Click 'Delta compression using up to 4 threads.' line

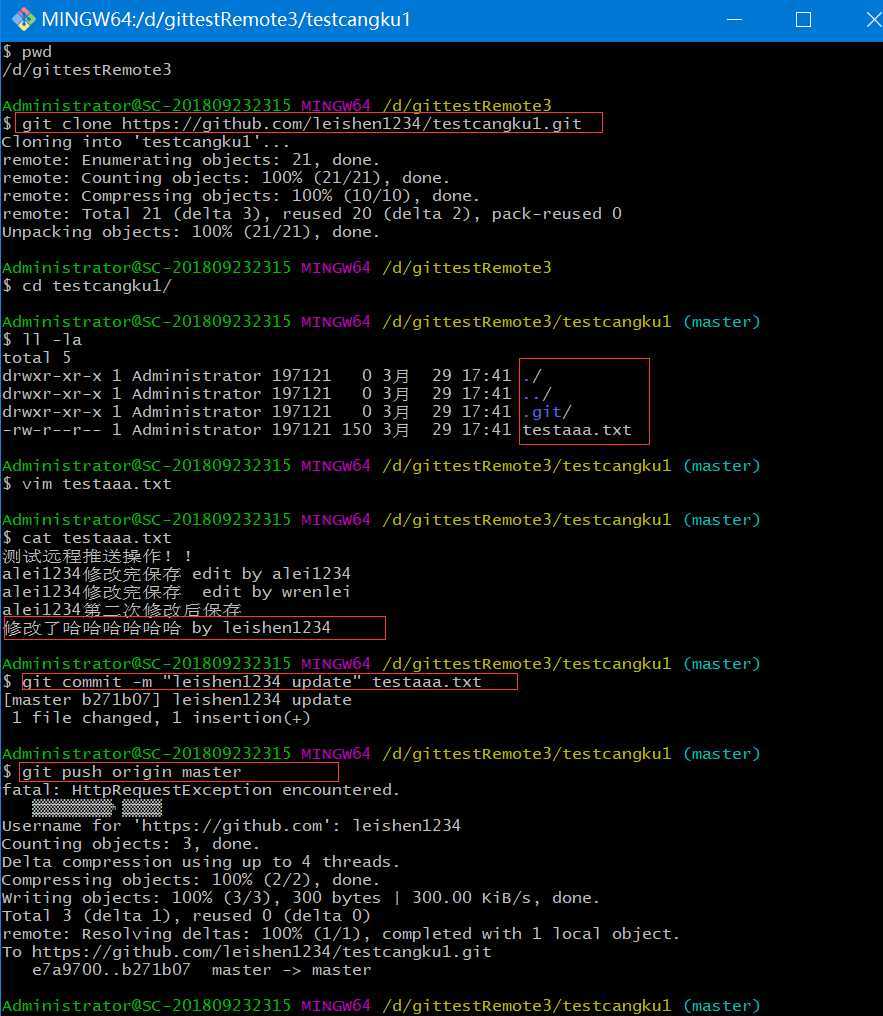pos(201,862)
